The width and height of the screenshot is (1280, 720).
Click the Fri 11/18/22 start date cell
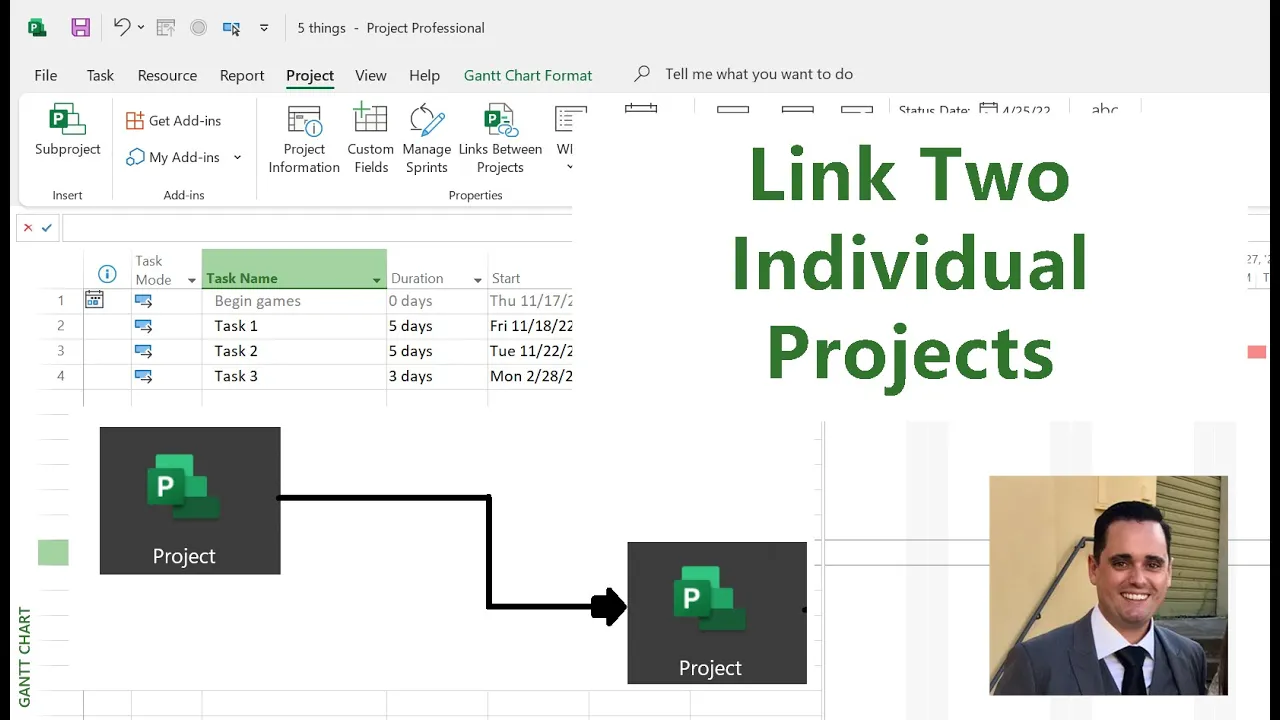pyautogui.click(x=530, y=326)
